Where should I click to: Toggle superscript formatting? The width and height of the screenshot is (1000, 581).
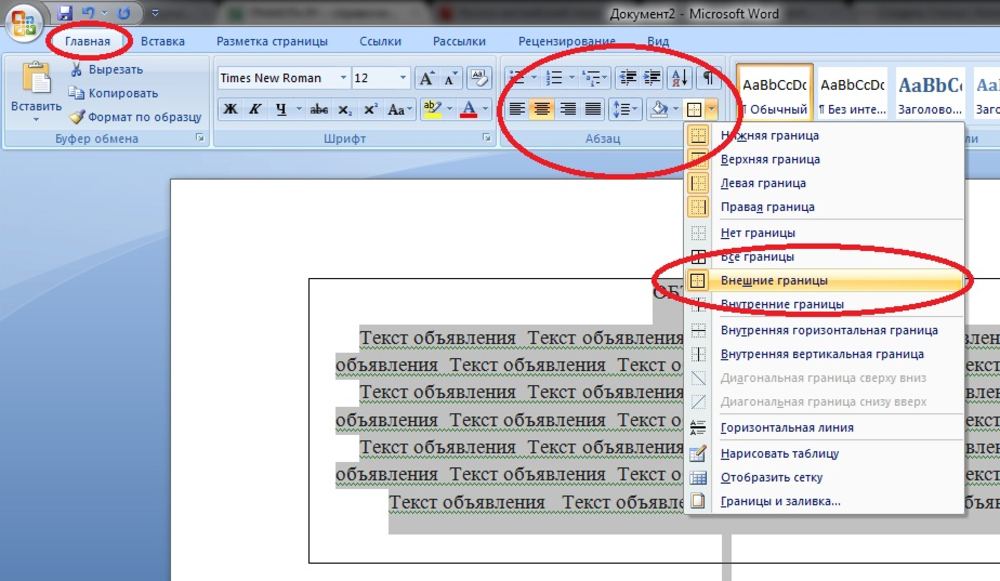click(370, 109)
